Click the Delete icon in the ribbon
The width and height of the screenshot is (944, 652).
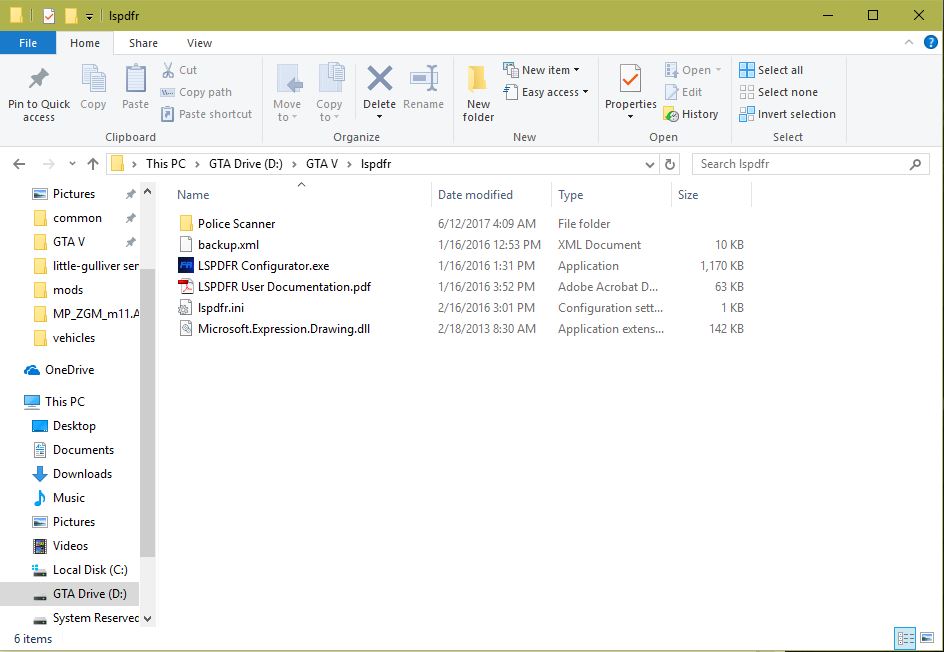click(x=379, y=80)
